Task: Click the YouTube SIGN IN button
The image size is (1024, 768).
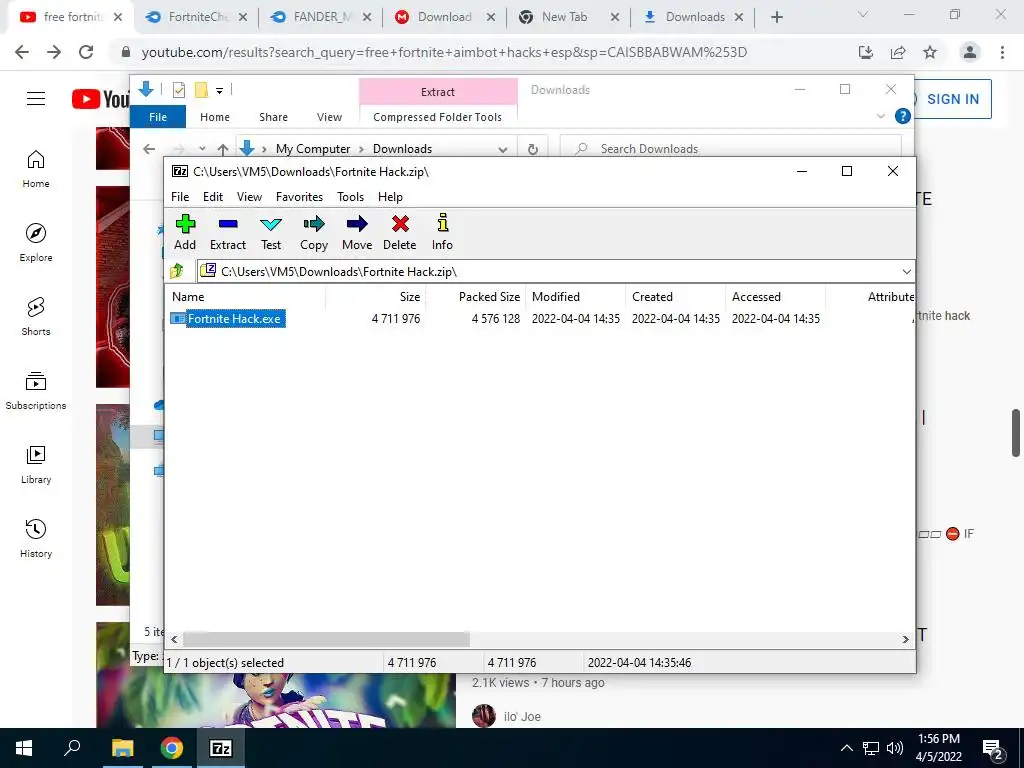Action: click(x=952, y=99)
